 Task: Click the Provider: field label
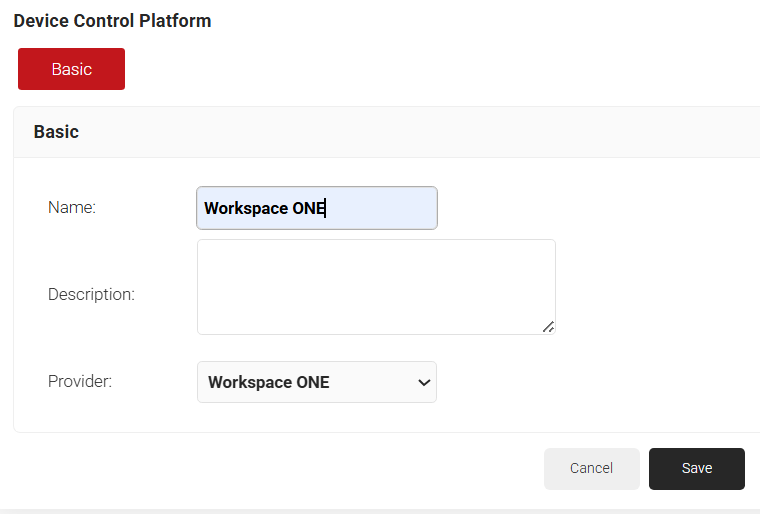(x=80, y=382)
